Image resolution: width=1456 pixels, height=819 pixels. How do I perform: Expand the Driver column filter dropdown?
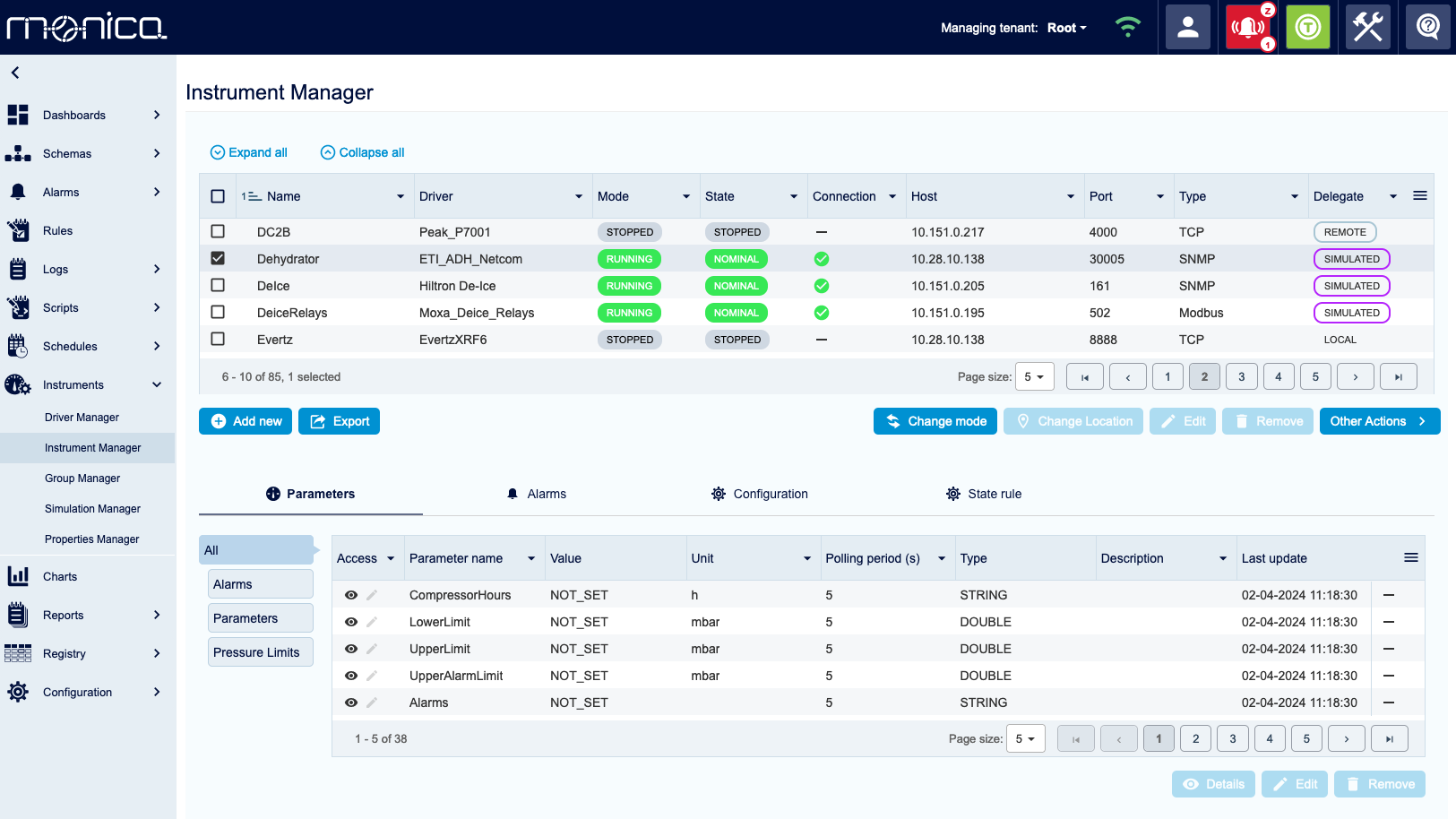click(x=579, y=196)
